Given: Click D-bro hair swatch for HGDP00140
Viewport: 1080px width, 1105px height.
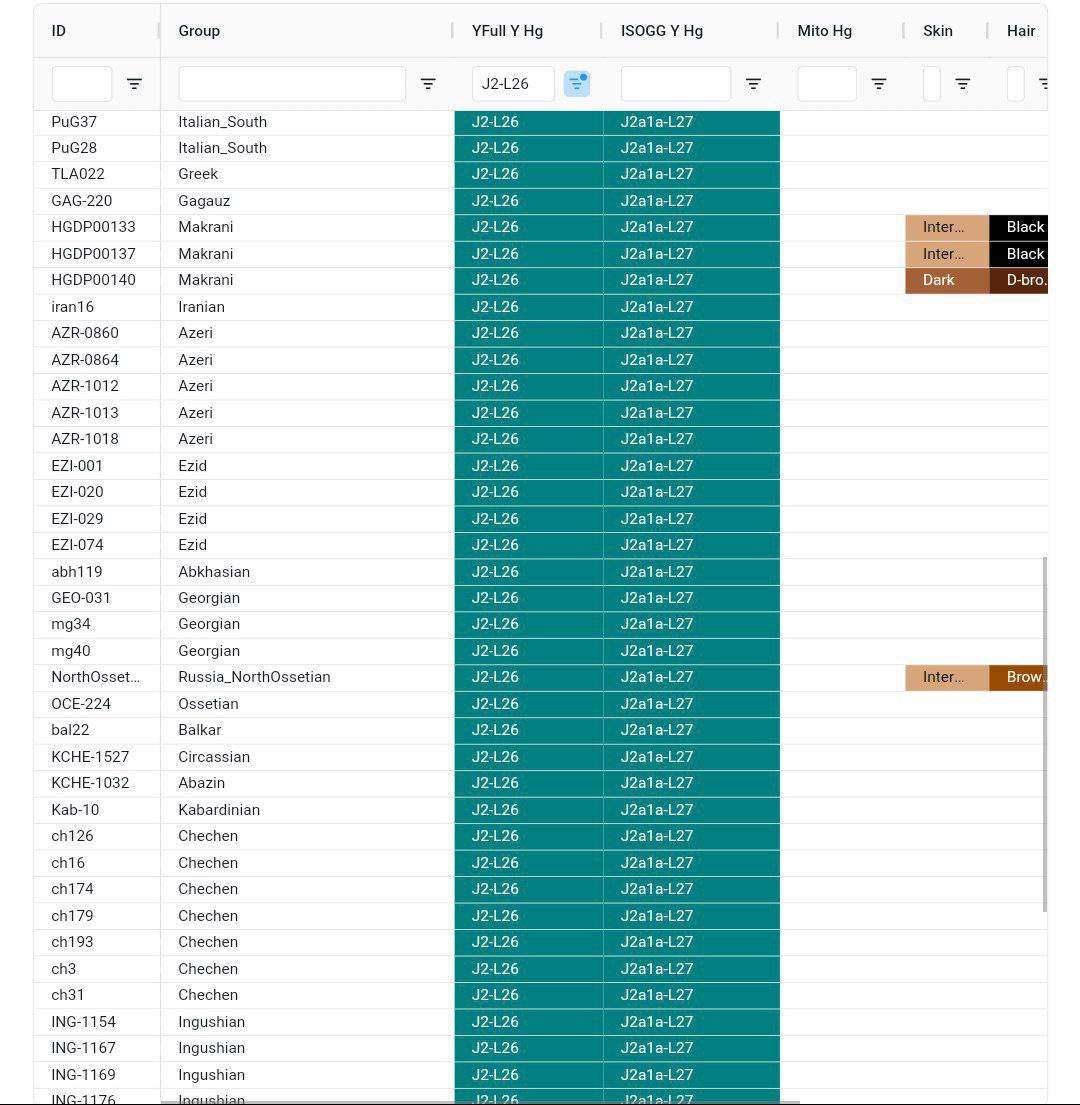Looking at the screenshot, I should (x=1019, y=280).
